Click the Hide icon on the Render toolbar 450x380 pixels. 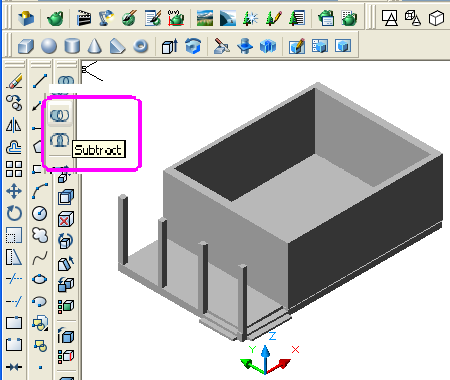(x=26, y=18)
